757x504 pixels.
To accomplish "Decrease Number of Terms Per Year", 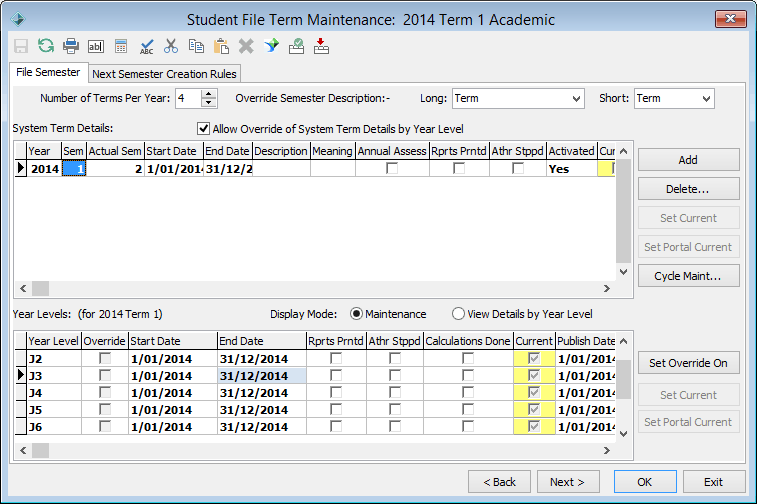I will 209,103.
